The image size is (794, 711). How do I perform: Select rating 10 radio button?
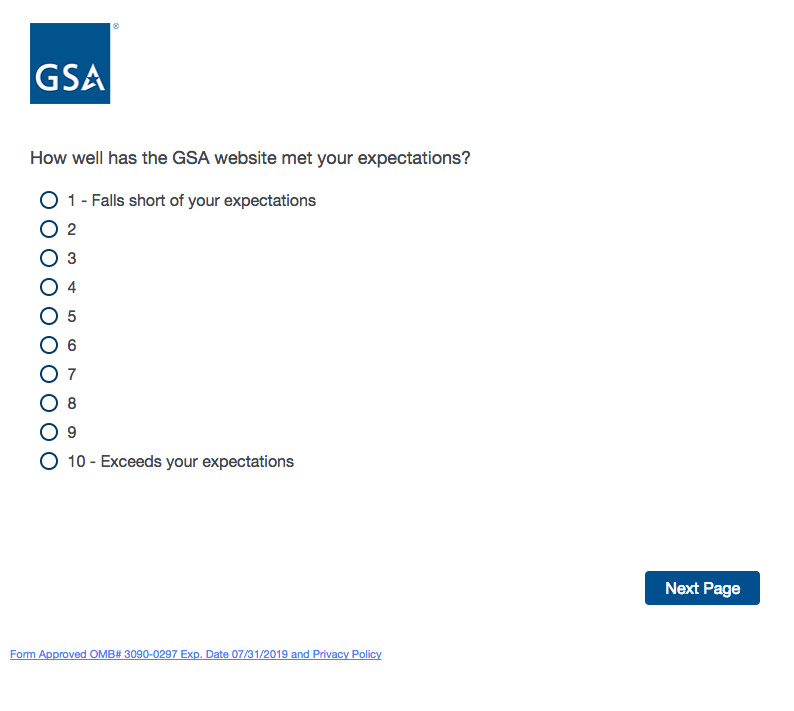[49, 461]
